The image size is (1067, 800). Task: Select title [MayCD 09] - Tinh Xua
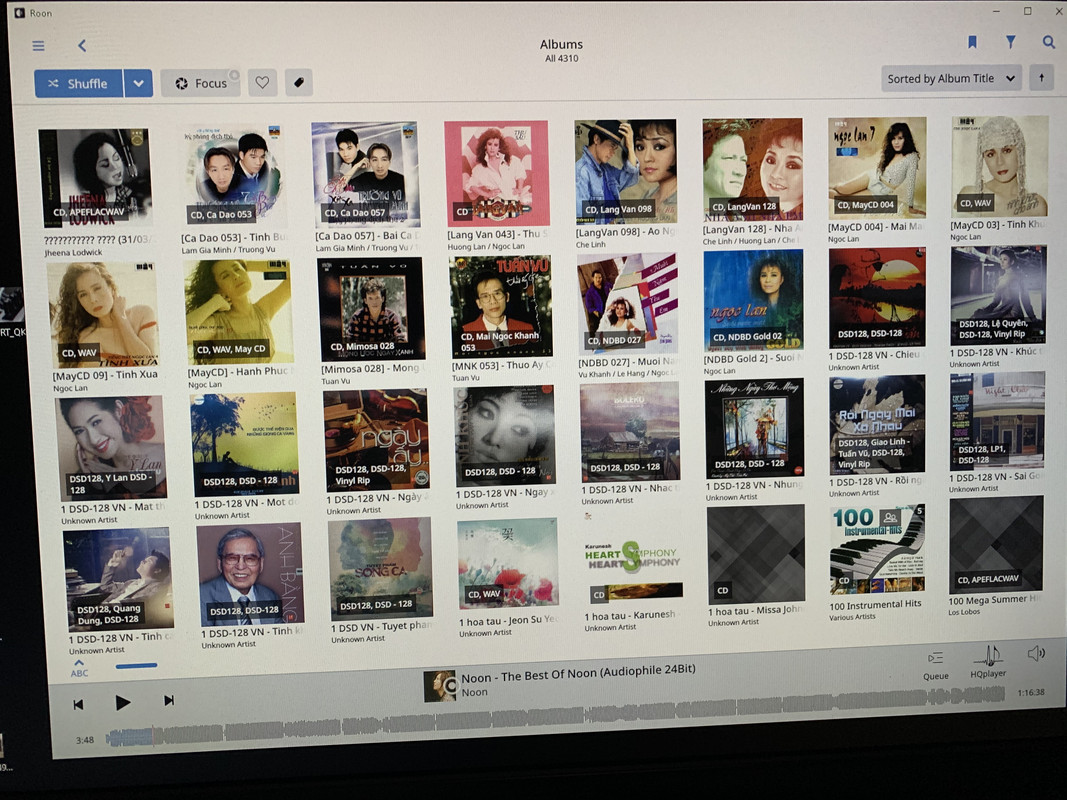coord(105,375)
